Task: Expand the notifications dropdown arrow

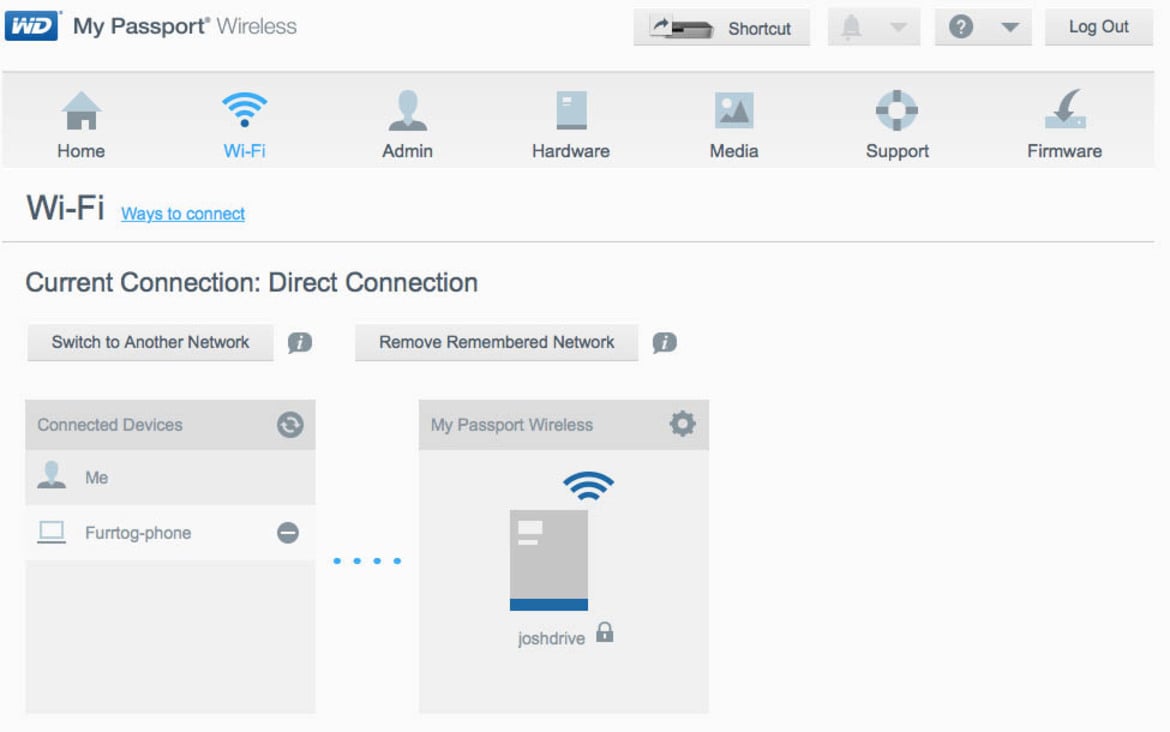Action: [898, 28]
